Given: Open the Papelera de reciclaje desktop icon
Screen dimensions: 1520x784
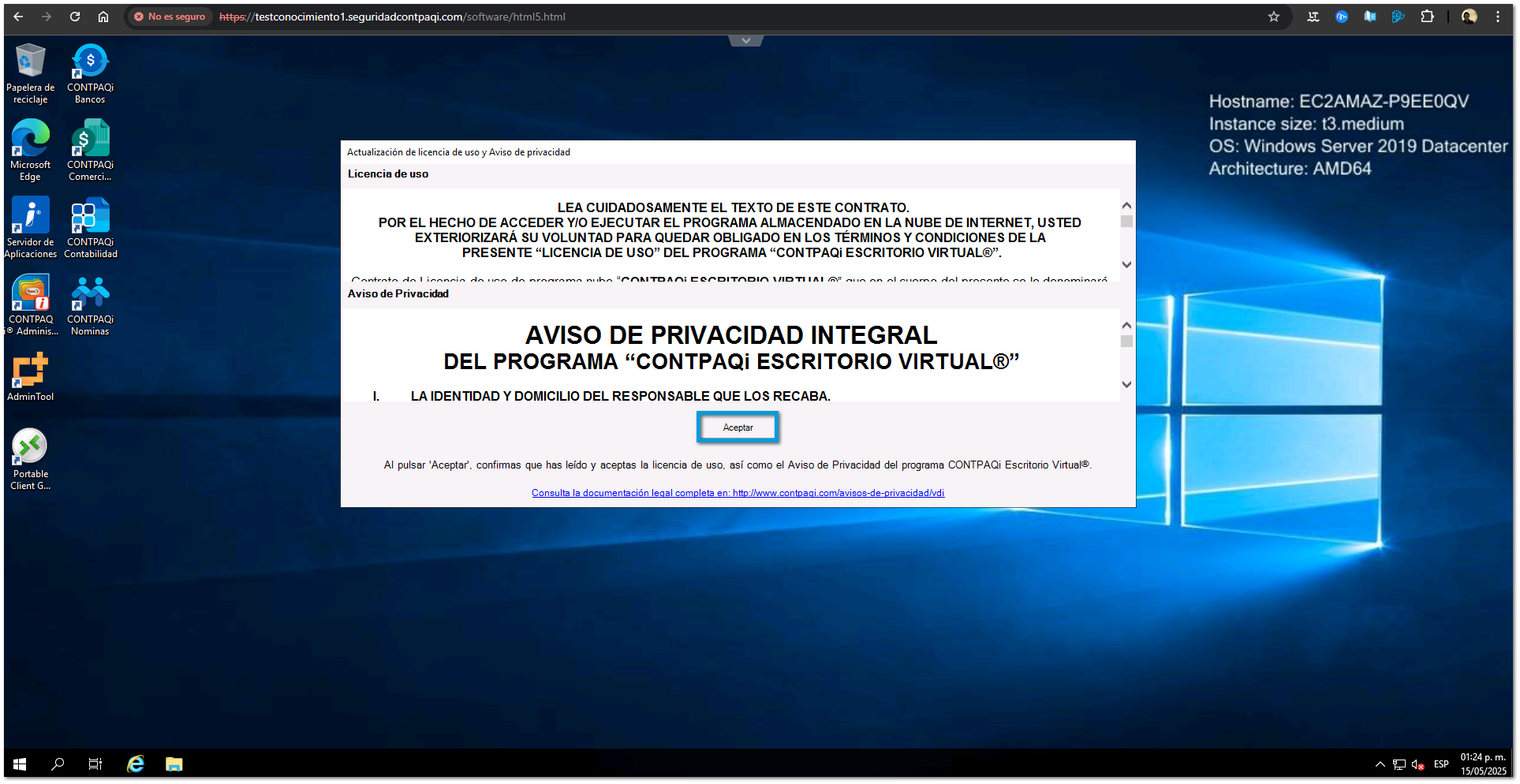Looking at the screenshot, I should click(x=30, y=73).
